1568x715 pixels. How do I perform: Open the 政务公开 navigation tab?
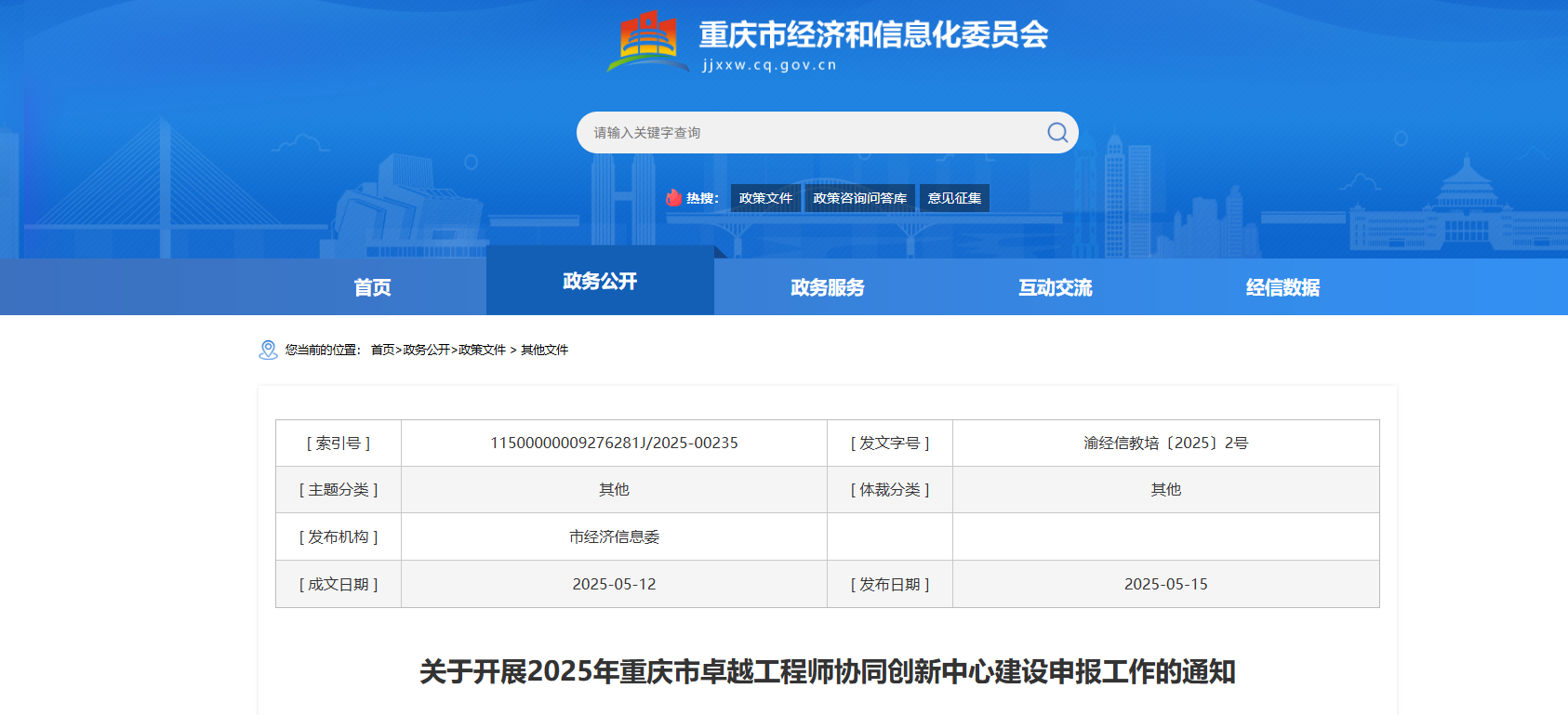point(600,281)
